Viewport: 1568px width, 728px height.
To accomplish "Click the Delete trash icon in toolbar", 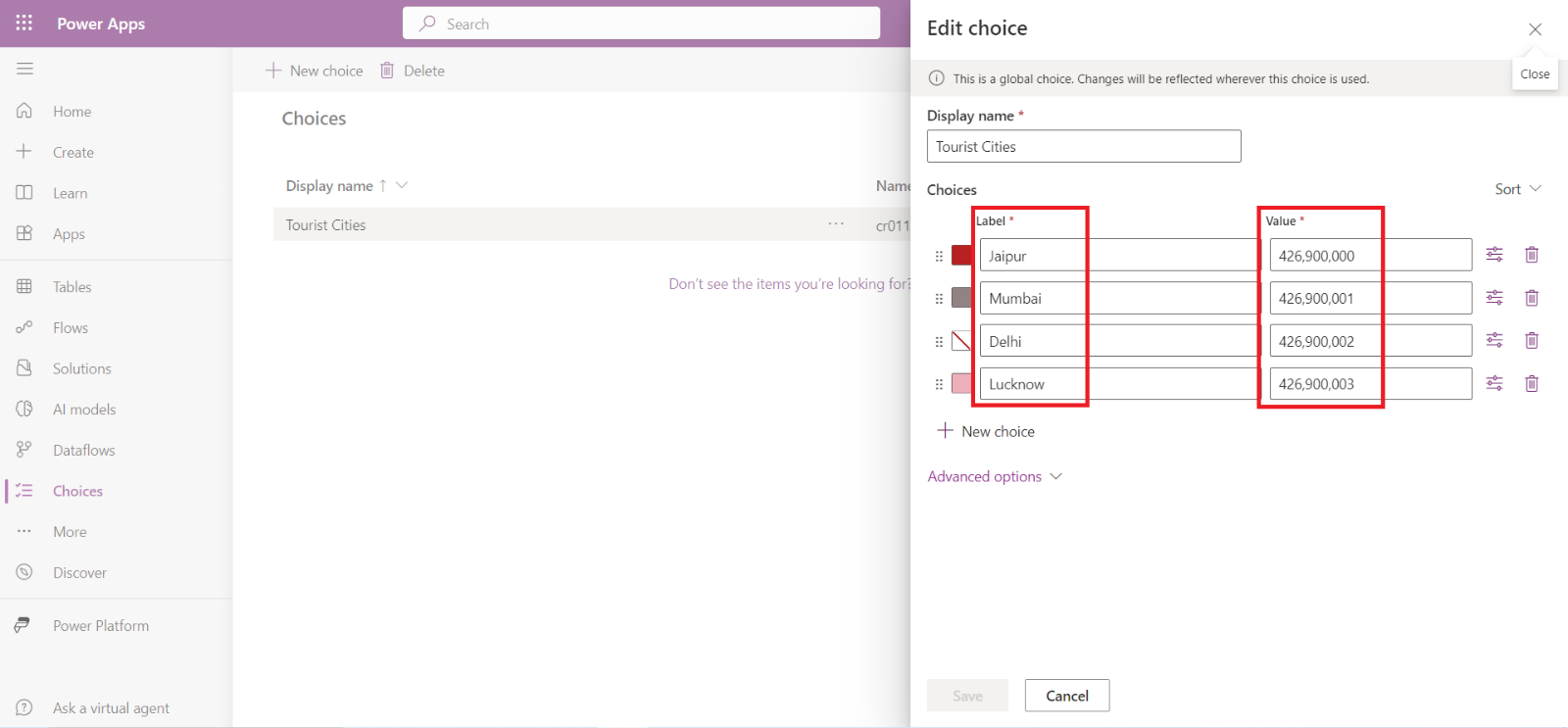I will coord(387,71).
